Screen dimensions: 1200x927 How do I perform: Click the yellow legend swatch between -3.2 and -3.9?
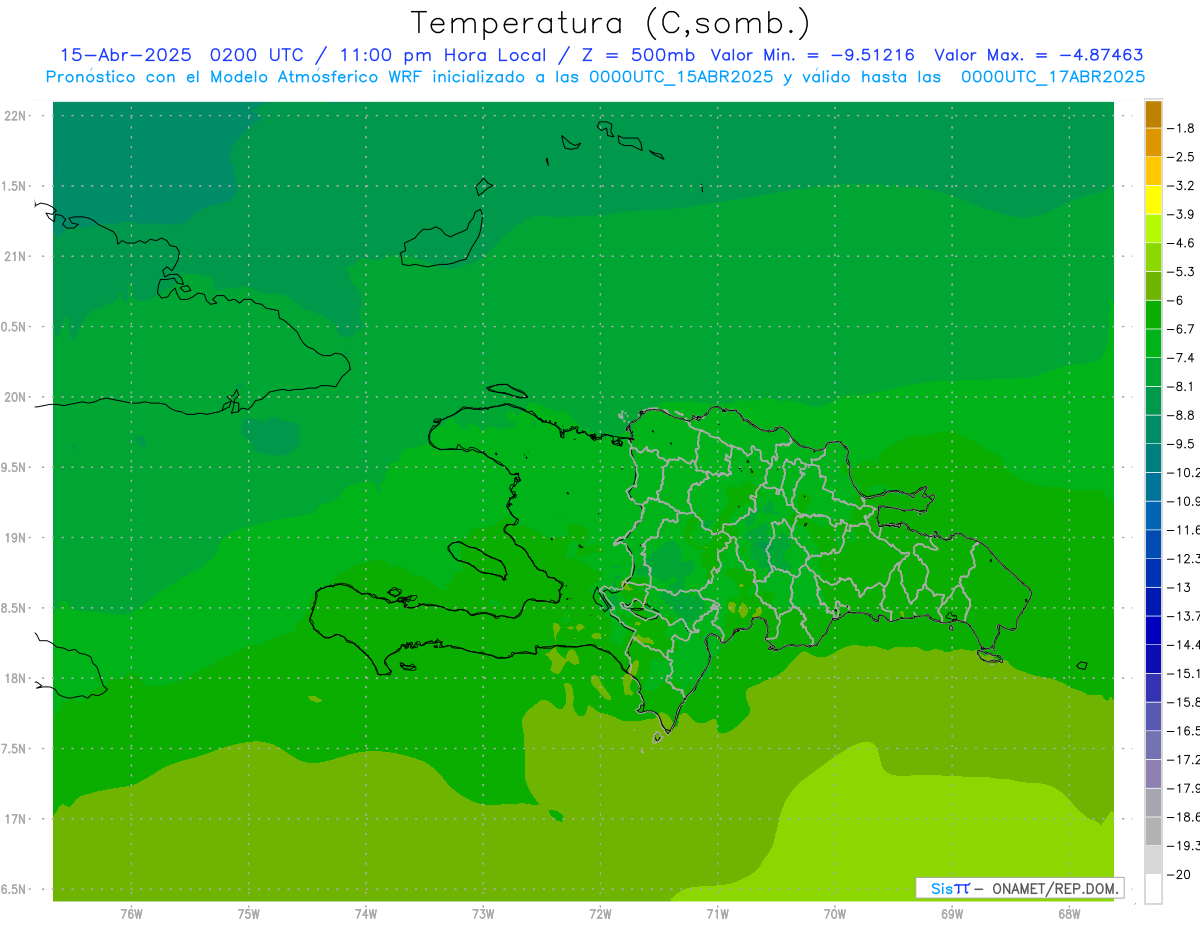point(1153,200)
